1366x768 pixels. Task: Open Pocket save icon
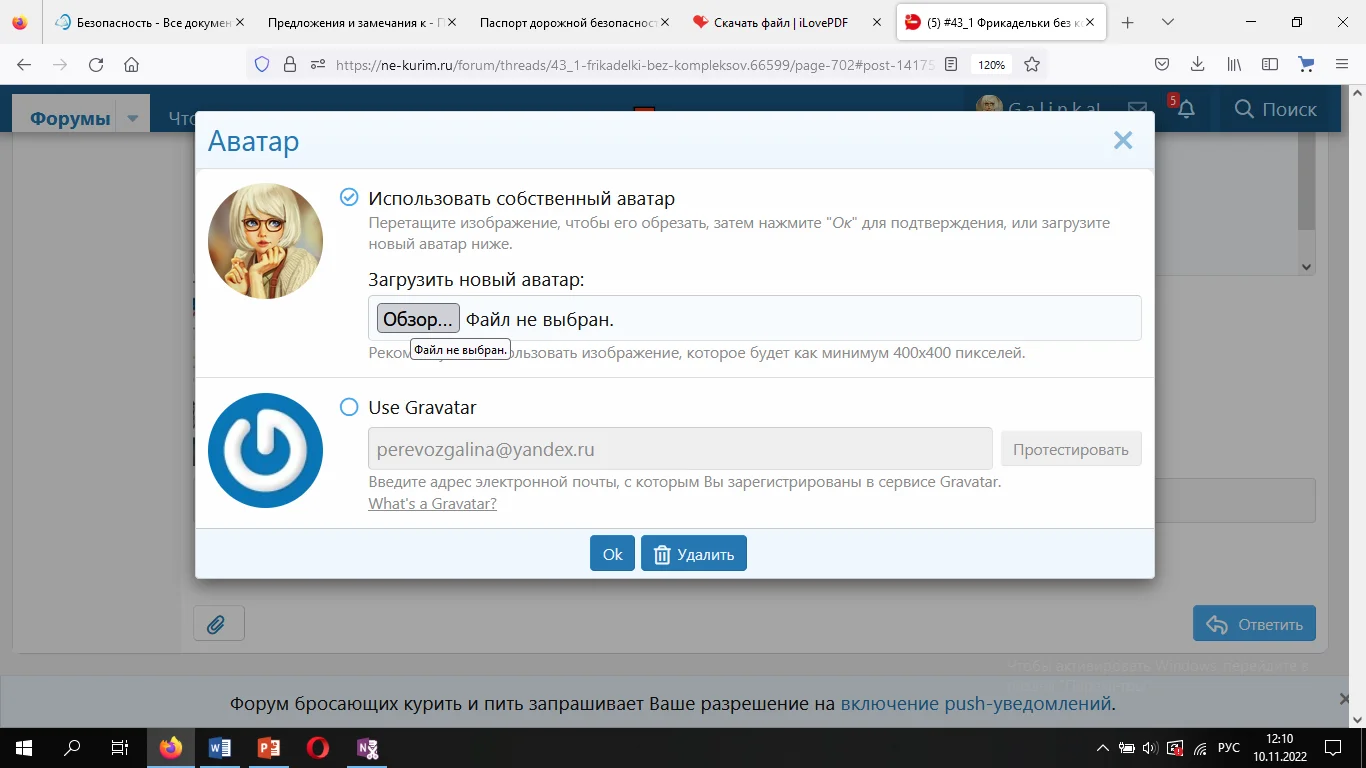pyautogui.click(x=1162, y=64)
